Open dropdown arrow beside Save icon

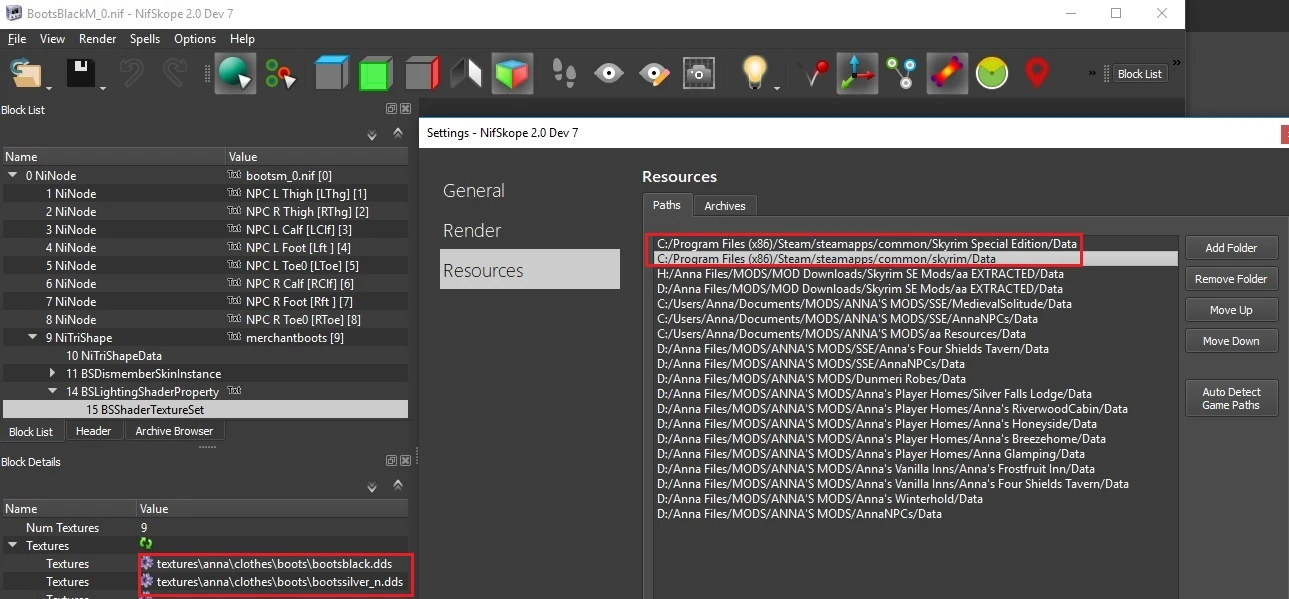point(102,89)
